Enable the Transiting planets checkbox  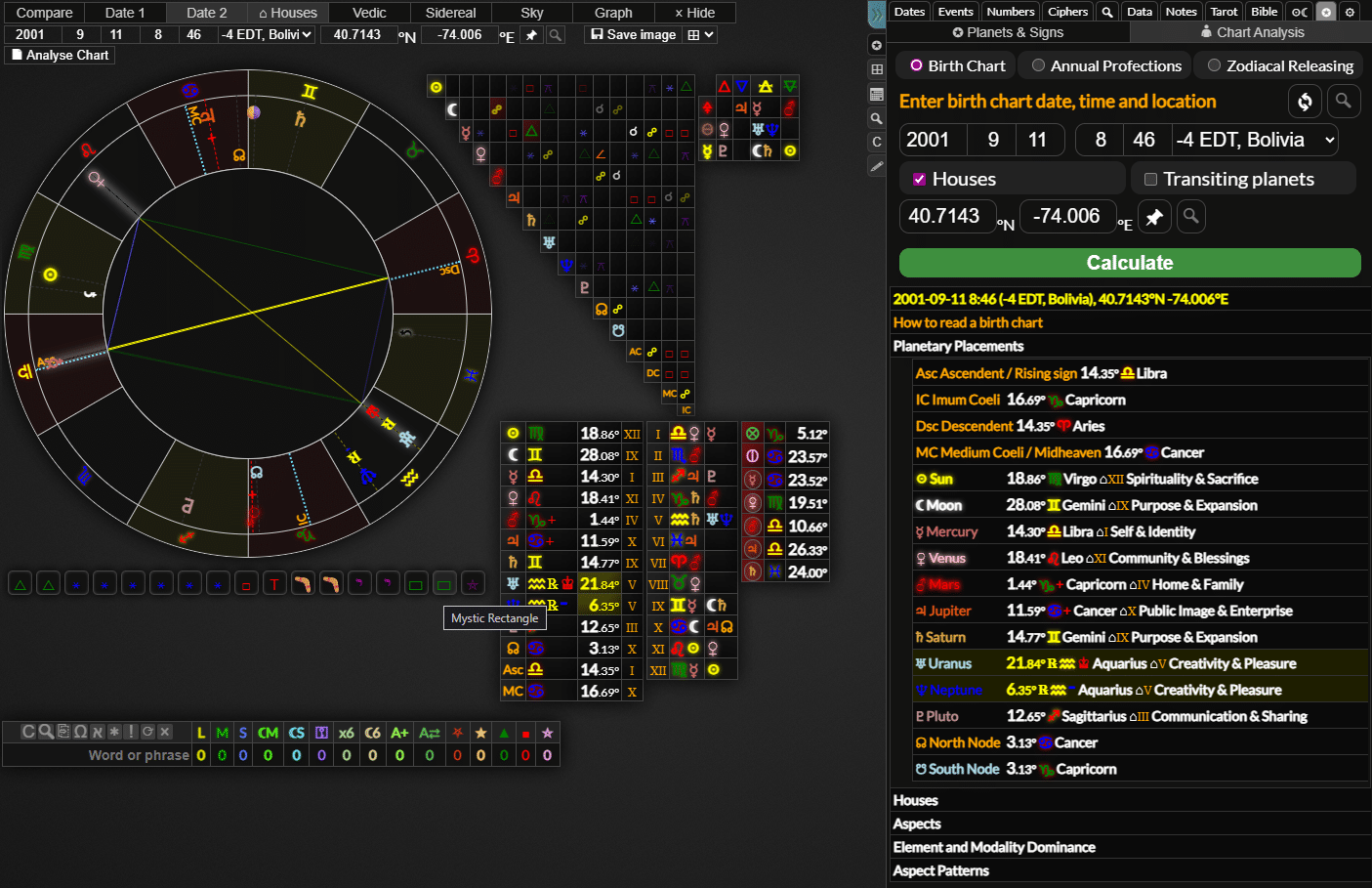pos(1150,179)
